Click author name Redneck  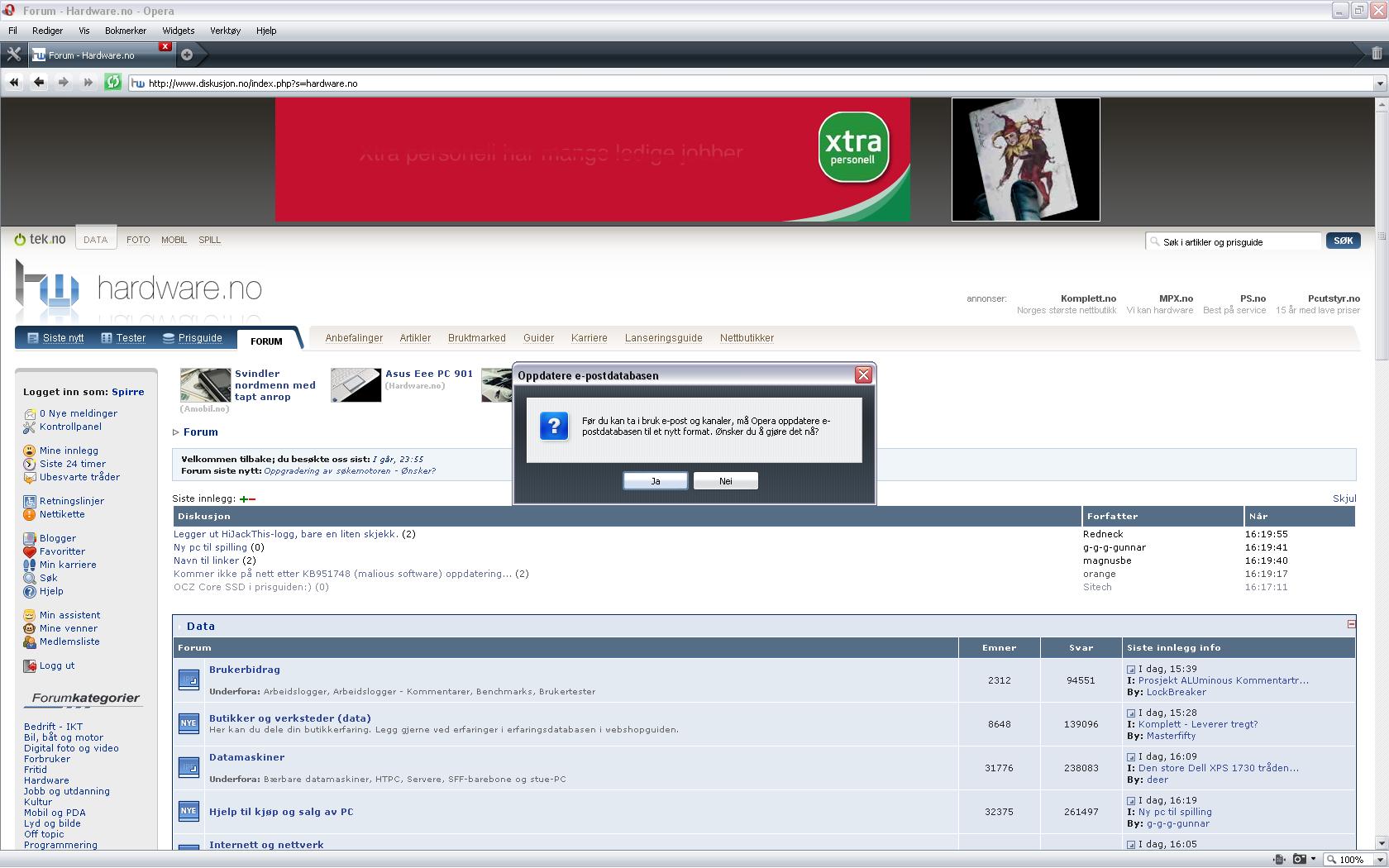1103,534
